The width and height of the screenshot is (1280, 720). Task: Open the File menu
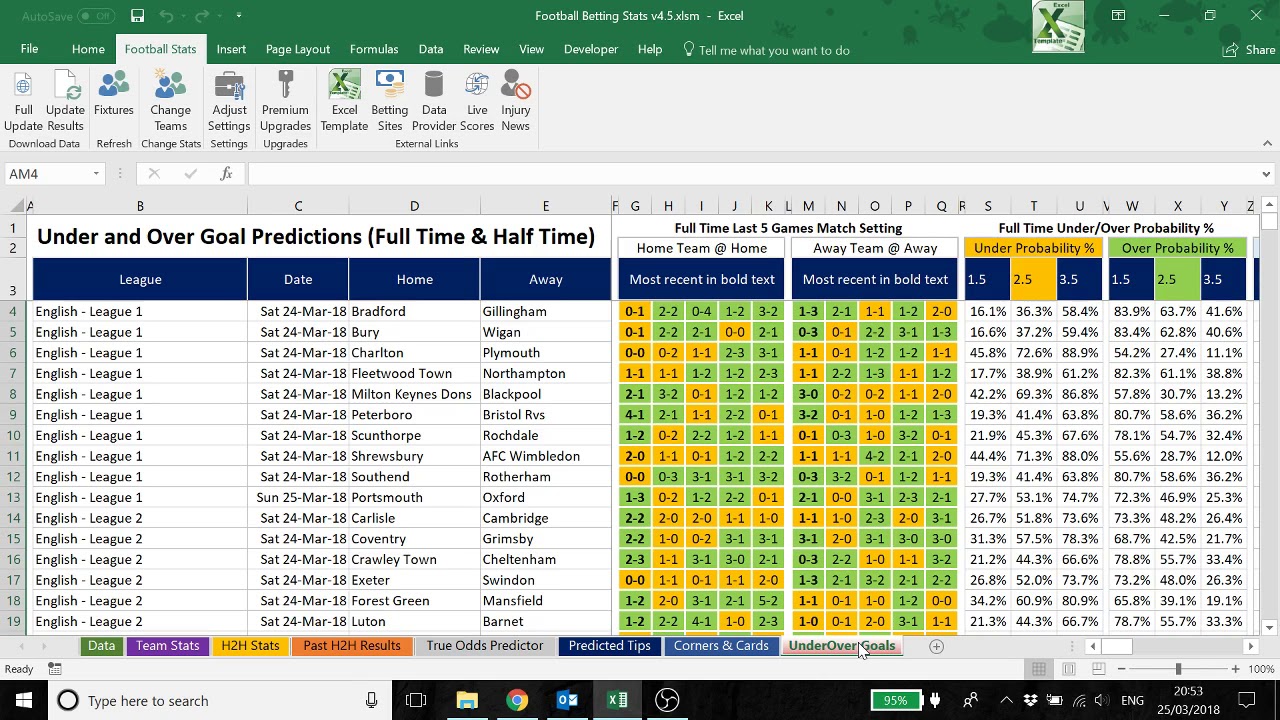(29, 49)
